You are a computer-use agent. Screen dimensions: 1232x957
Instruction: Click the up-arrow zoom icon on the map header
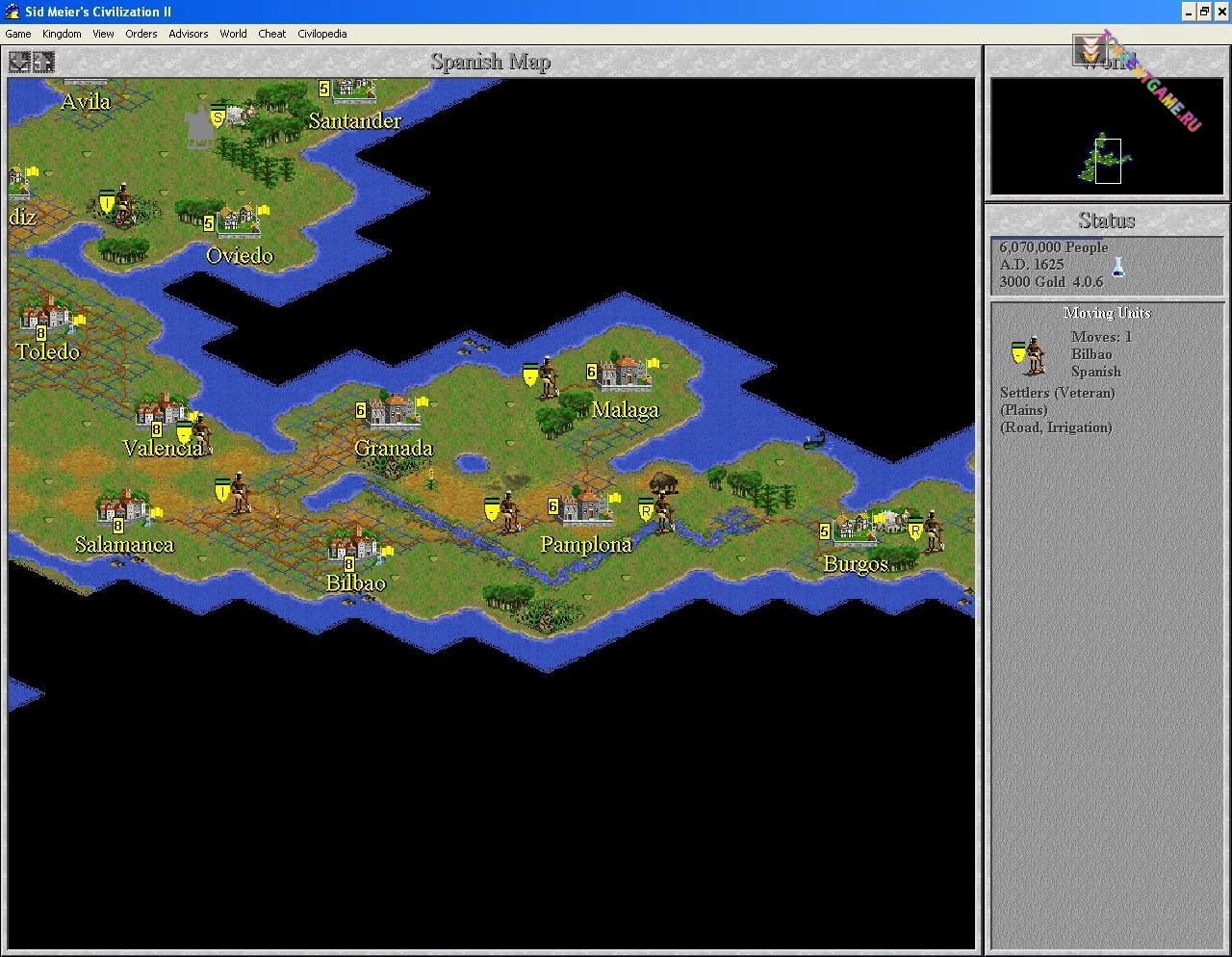click(x=43, y=63)
